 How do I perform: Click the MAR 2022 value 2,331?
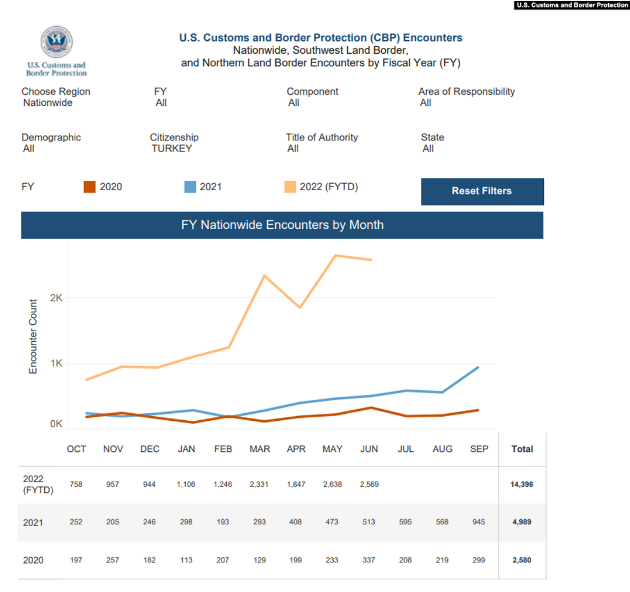click(x=260, y=484)
